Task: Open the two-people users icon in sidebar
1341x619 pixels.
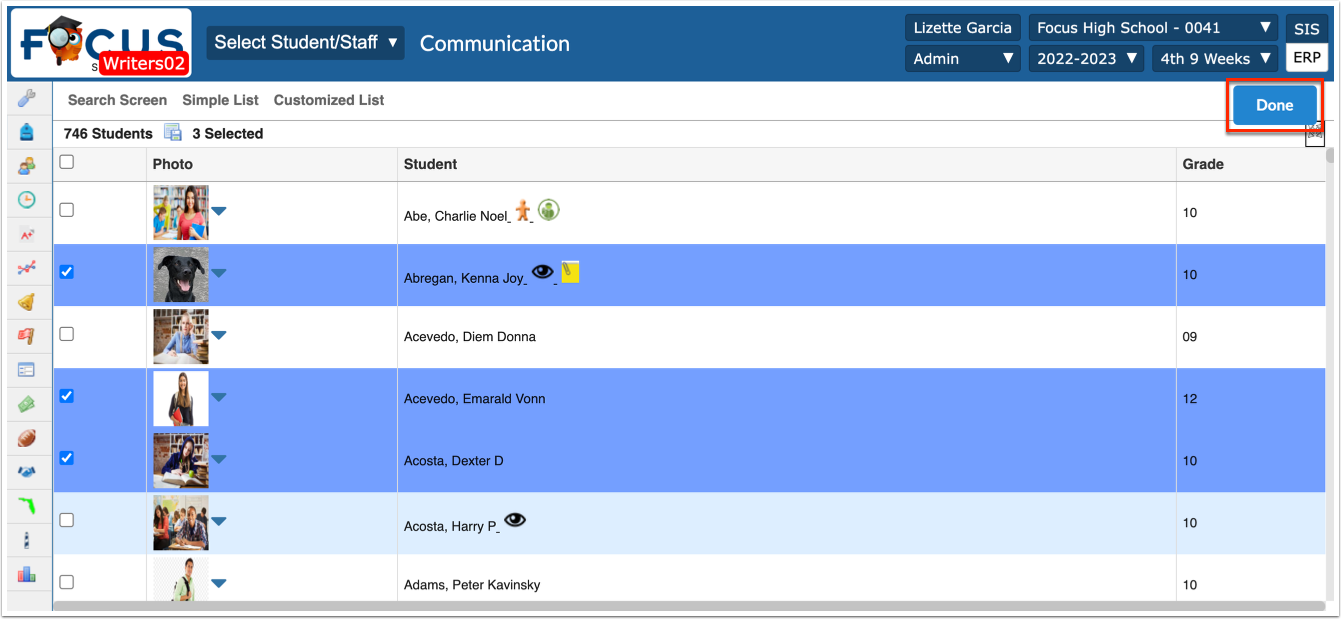Action: tap(27, 166)
